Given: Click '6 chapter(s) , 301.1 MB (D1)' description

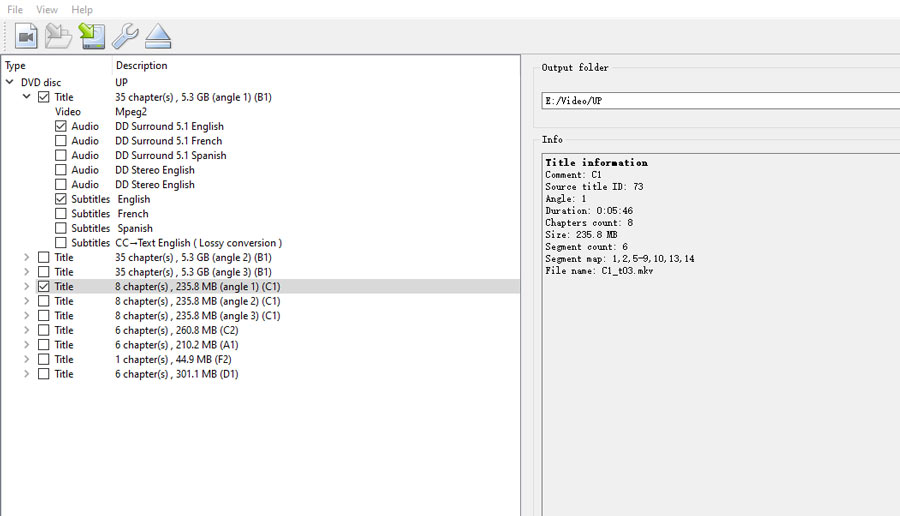Looking at the screenshot, I should [x=177, y=374].
